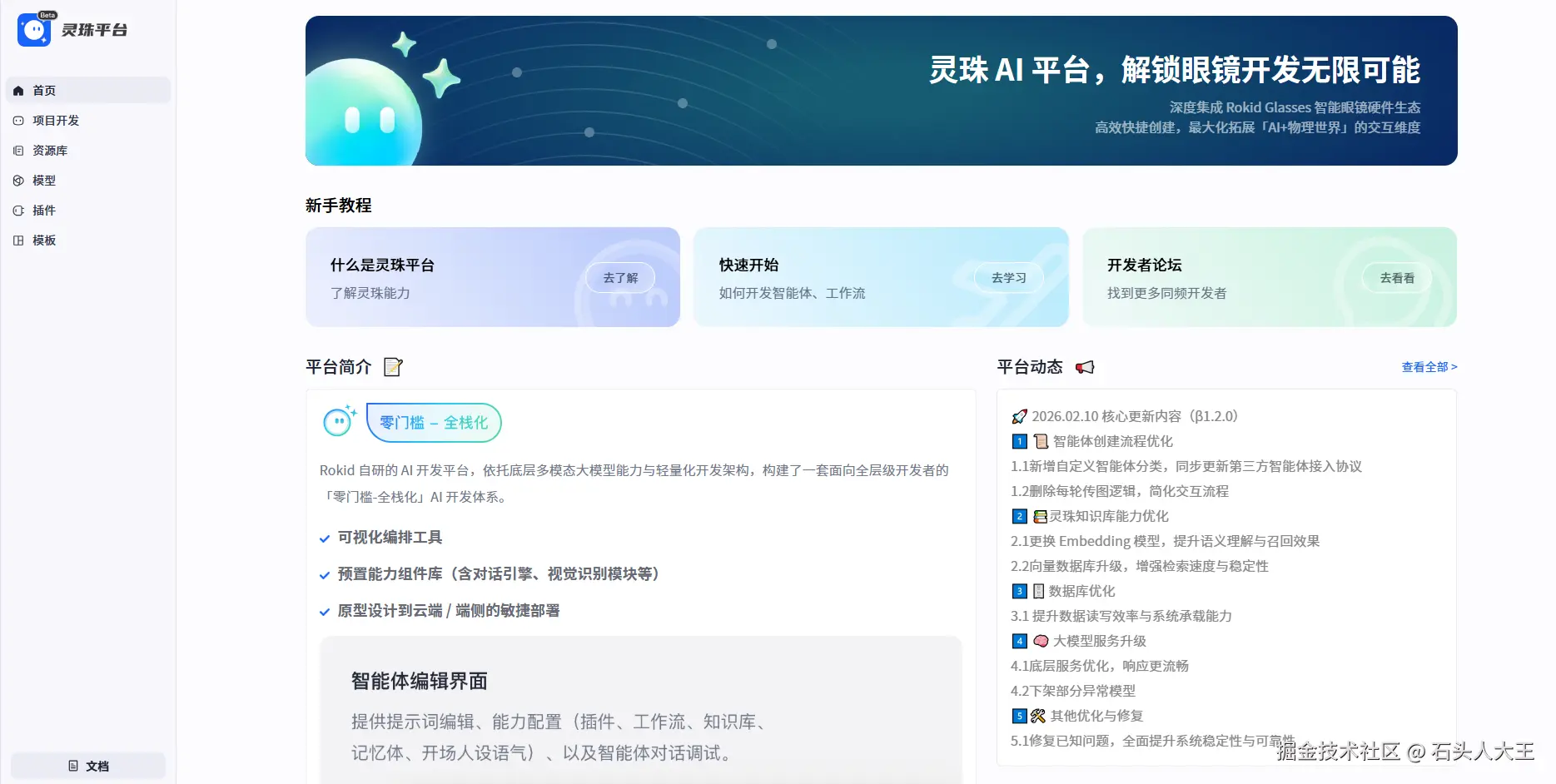The width and height of the screenshot is (1556, 784).
Task: Open 查看全部 link for platform news
Action: 1429,367
